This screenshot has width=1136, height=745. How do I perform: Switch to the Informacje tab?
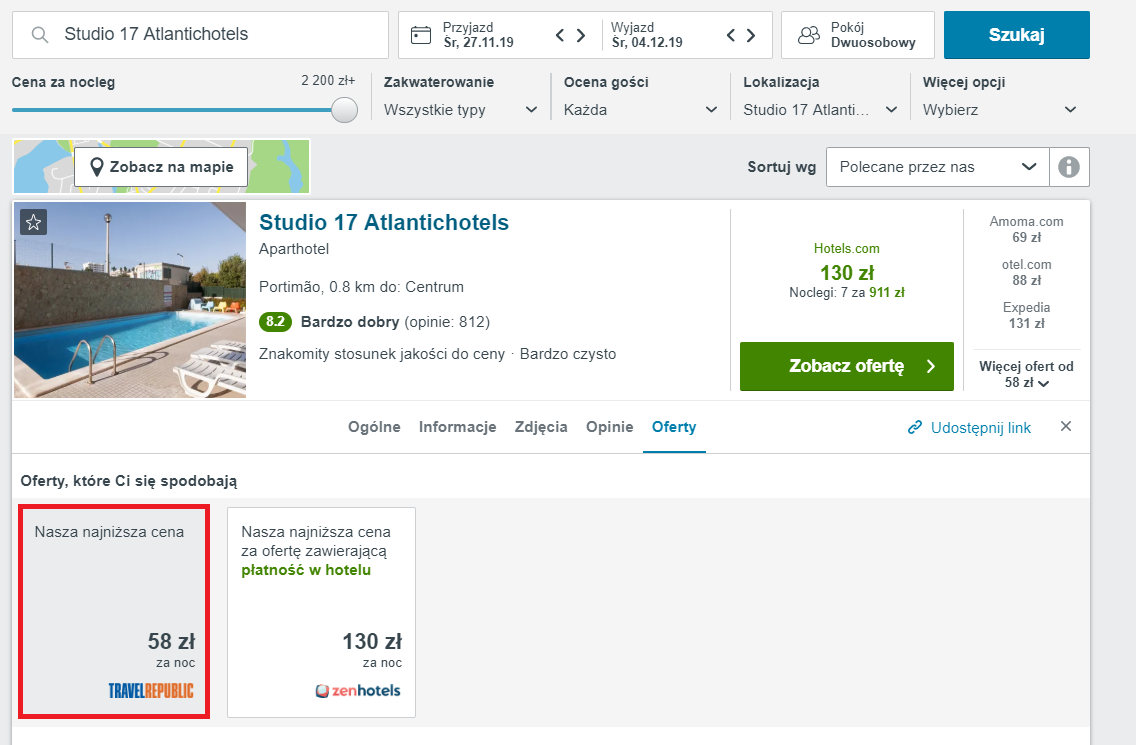tap(457, 427)
